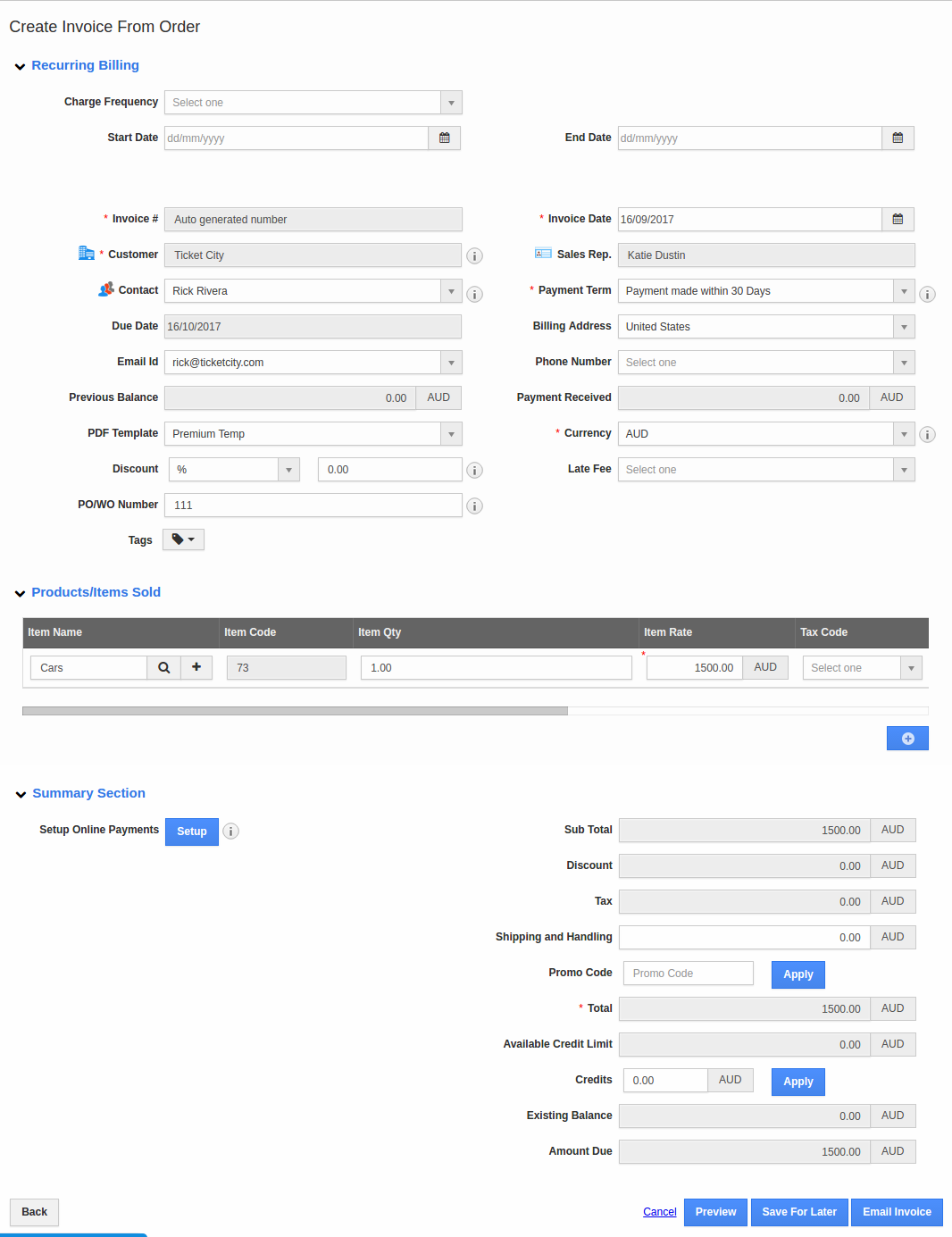This screenshot has width=952, height=1237.
Task: Focus the Promo Code input
Action: (689, 974)
